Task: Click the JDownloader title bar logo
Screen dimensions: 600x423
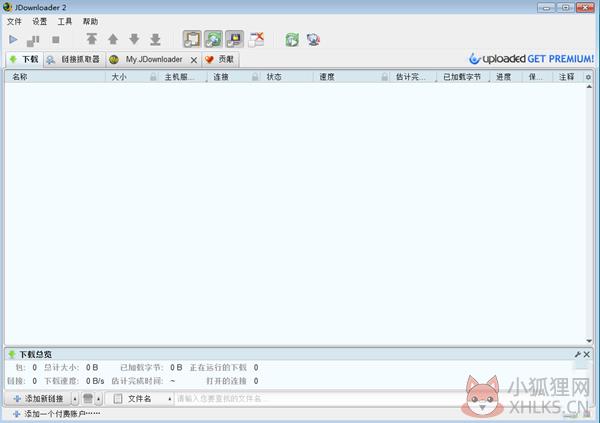Action: (7, 7)
